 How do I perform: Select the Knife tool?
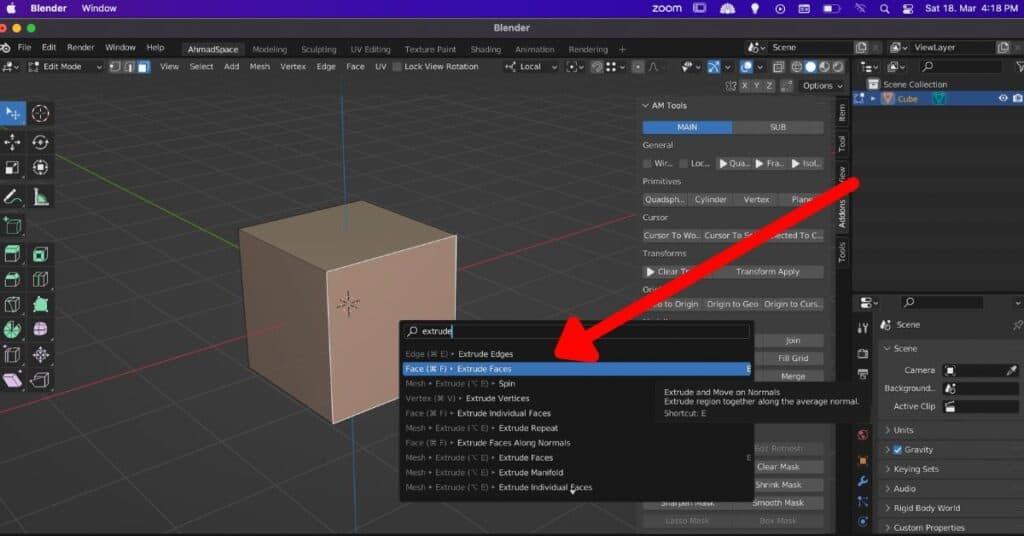[x=12, y=305]
